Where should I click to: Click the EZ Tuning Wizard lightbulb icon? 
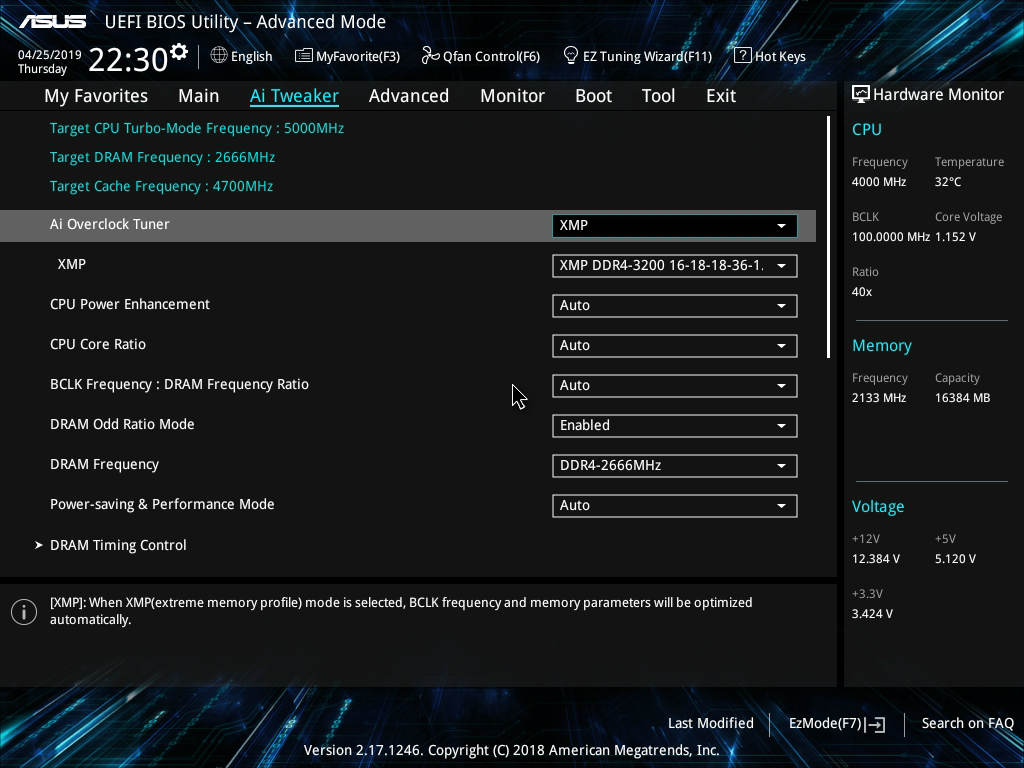(x=571, y=56)
